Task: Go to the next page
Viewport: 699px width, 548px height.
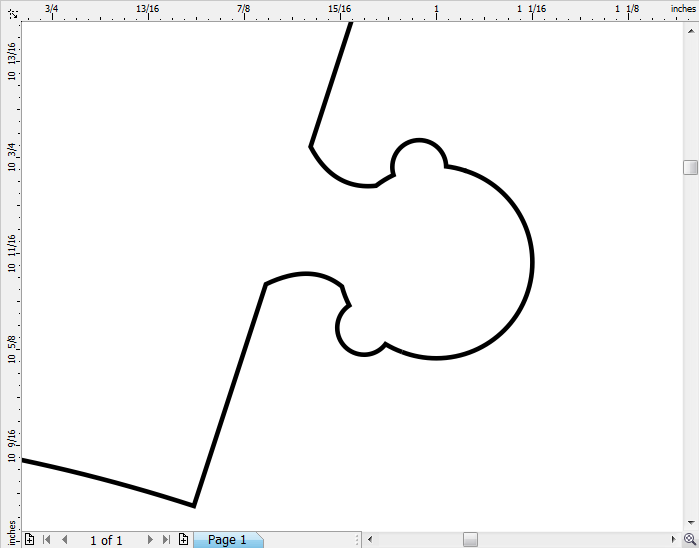Action: point(150,540)
